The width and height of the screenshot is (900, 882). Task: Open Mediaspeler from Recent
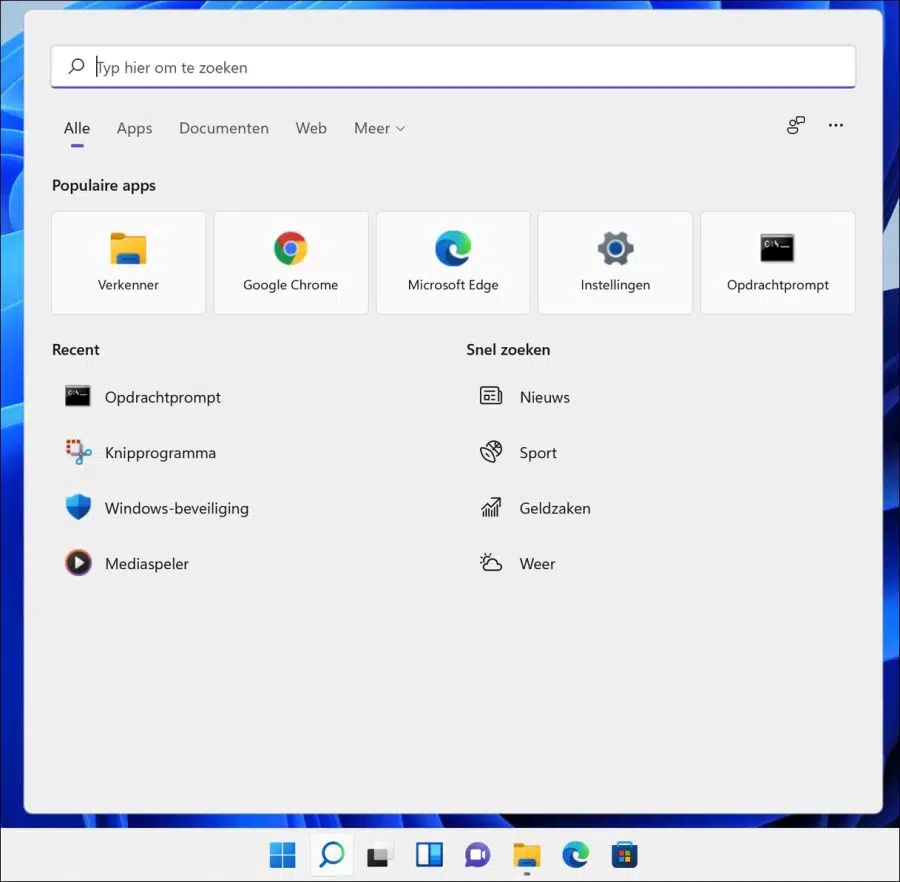click(127, 564)
